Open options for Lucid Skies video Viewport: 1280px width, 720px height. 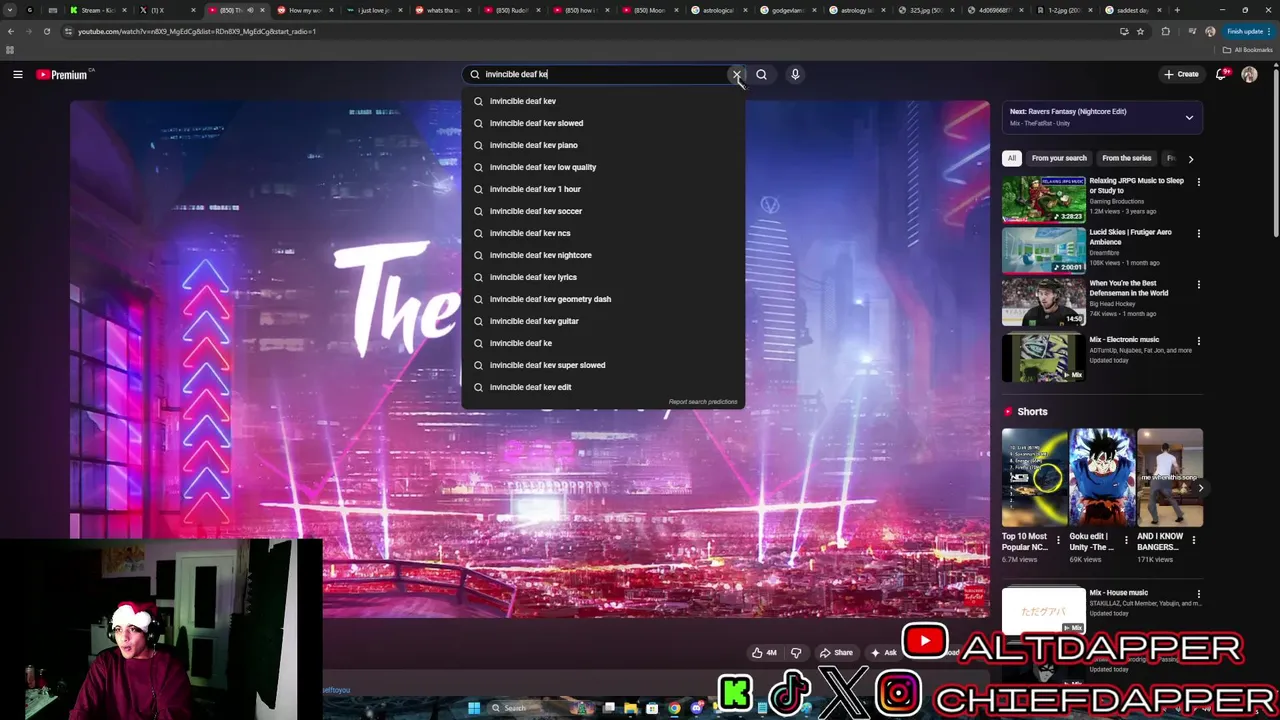coord(1198,233)
